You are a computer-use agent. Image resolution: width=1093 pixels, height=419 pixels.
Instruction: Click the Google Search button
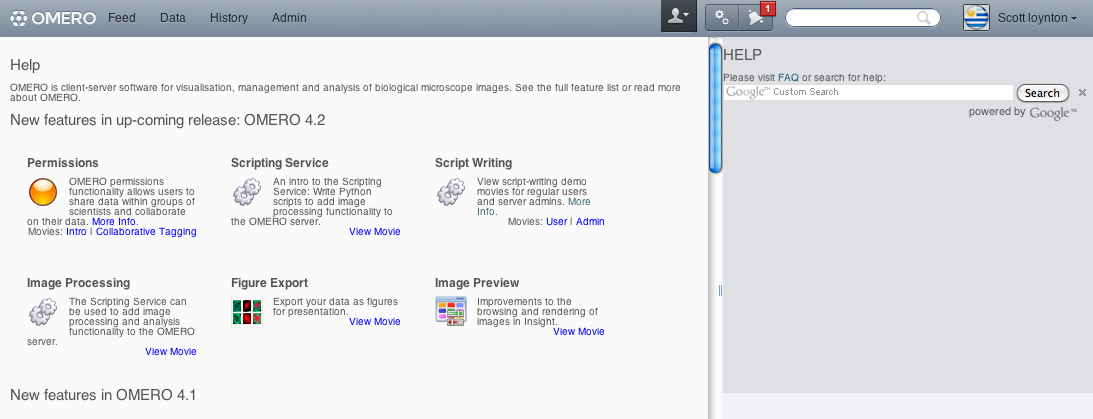1042,93
